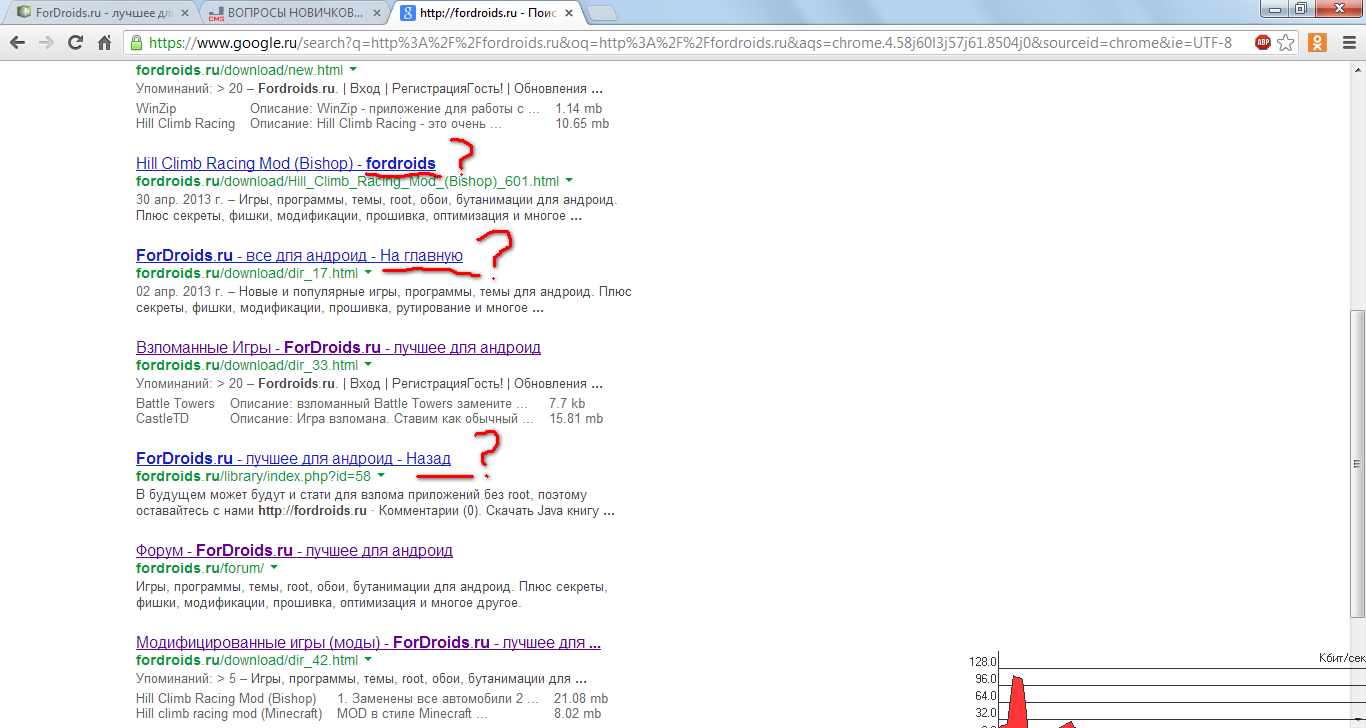Click the scrollbar up arrow
The image size is (1366, 728).
tap(1357, 68)
